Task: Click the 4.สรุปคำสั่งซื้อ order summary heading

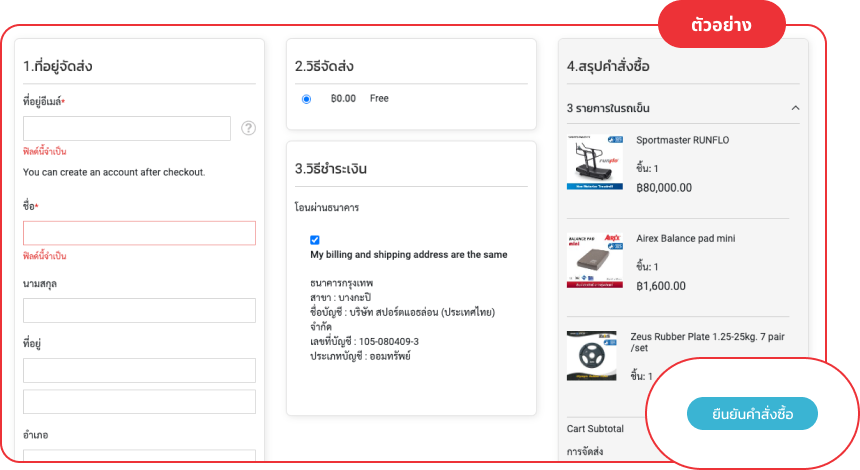Action: (x=608, y=66)
